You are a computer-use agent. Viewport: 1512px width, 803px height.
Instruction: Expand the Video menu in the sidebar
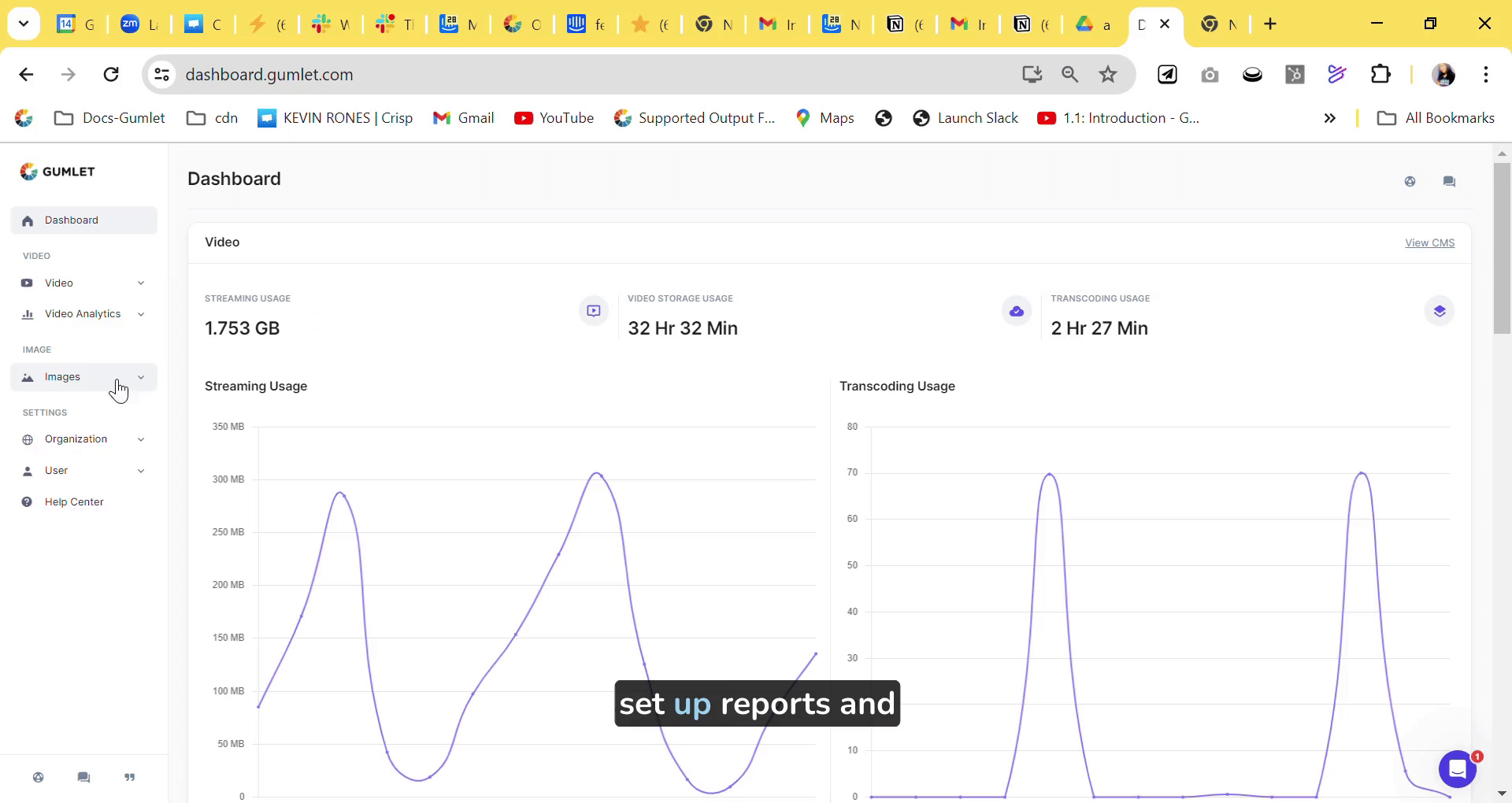[x=83, y=283]
